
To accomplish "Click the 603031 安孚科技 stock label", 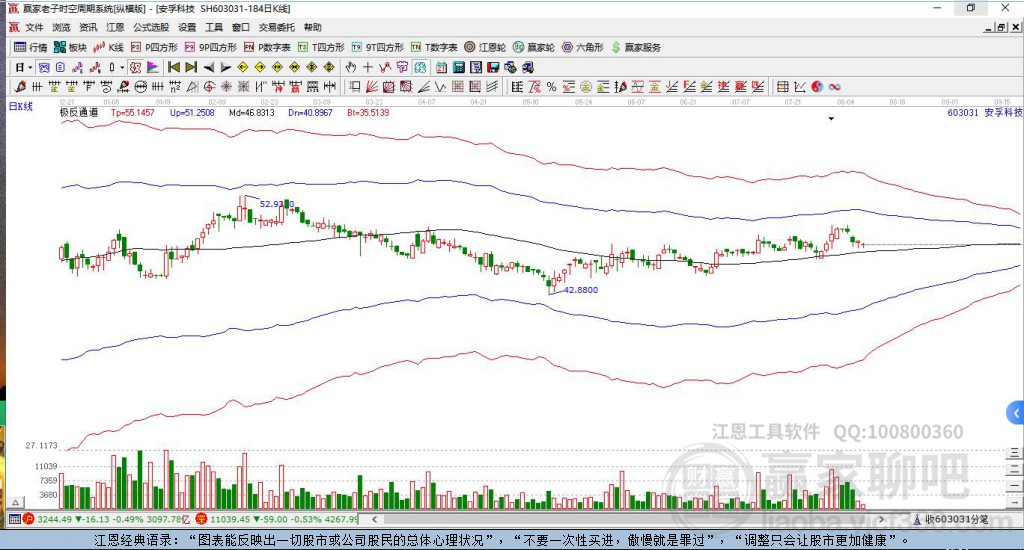I will point(985,112).
